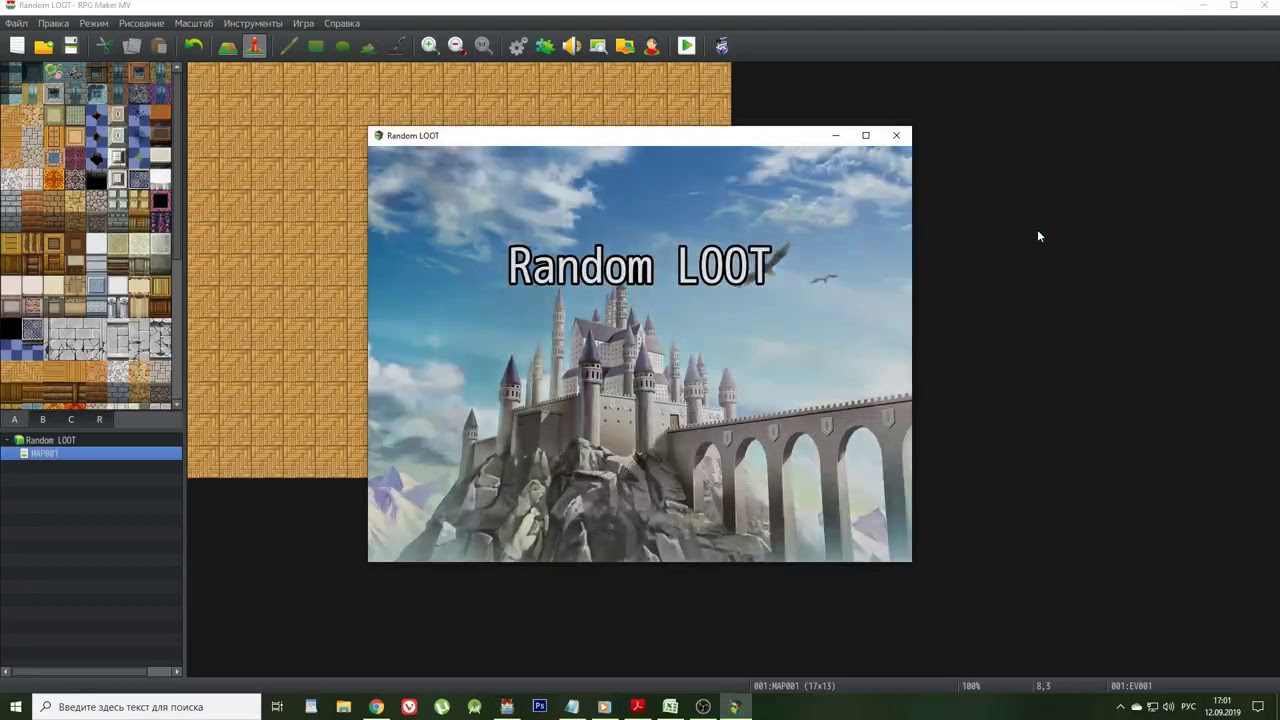Save the project with the floppy disk icon
Screen dimensions: 1280x720
71,45
